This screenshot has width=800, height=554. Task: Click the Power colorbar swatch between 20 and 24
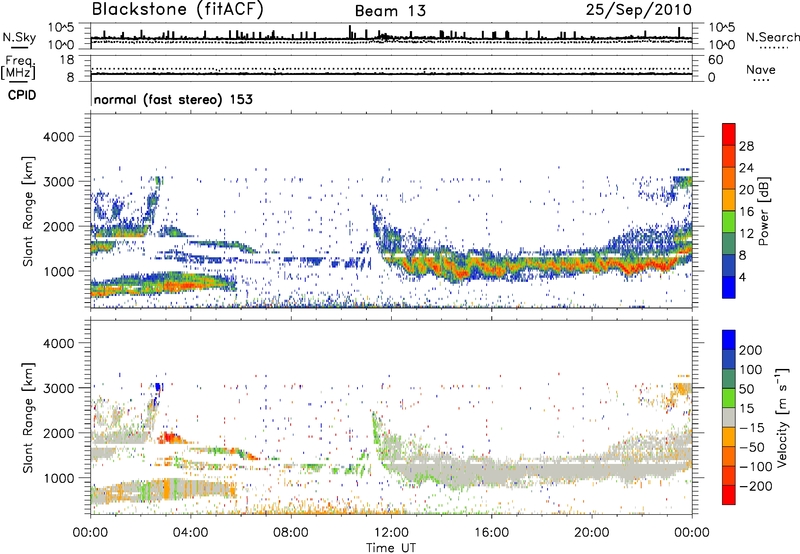[729, 179]
